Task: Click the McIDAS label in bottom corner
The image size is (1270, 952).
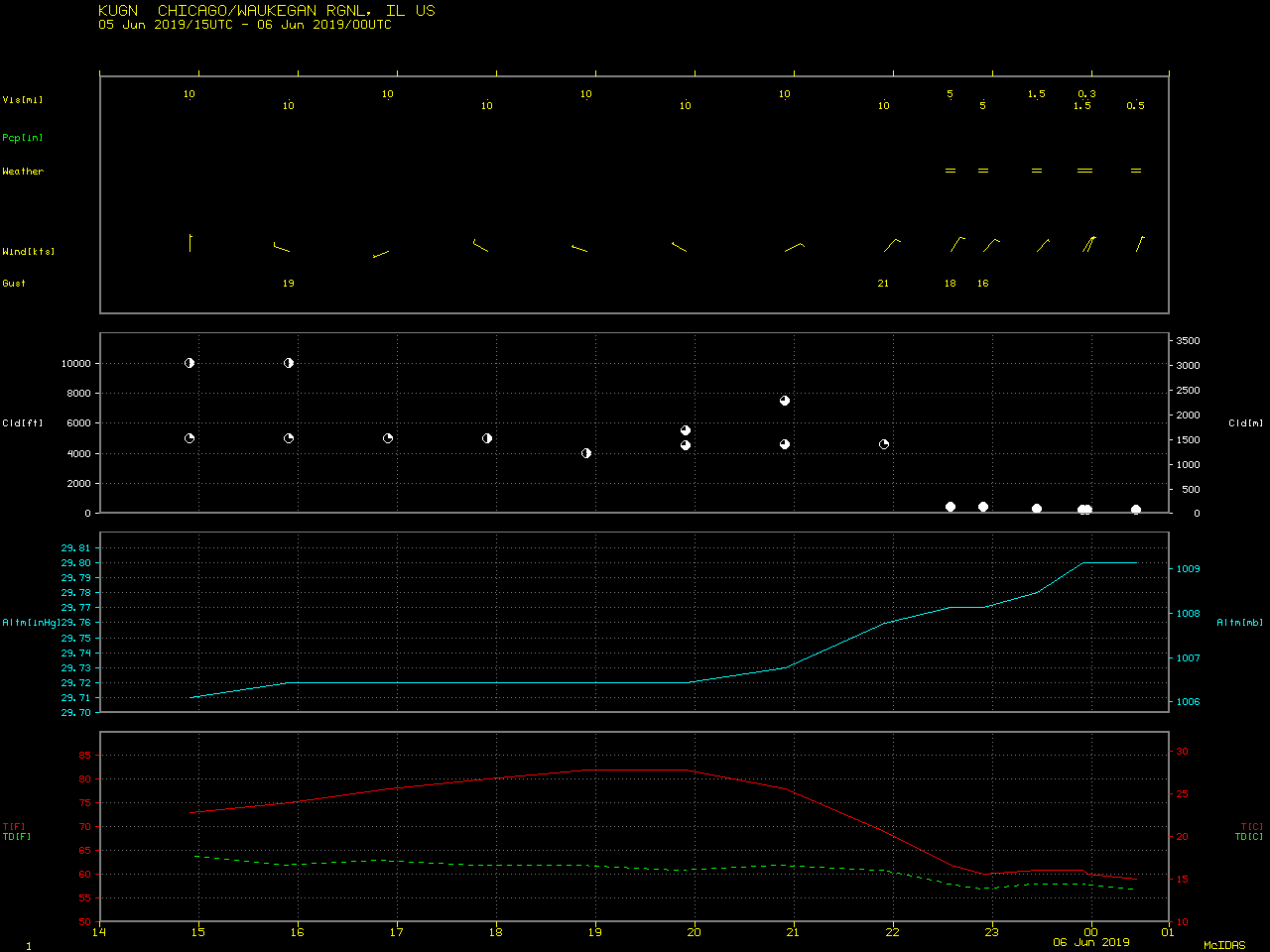Action: pyautogui.click(x=1224, y=946)
